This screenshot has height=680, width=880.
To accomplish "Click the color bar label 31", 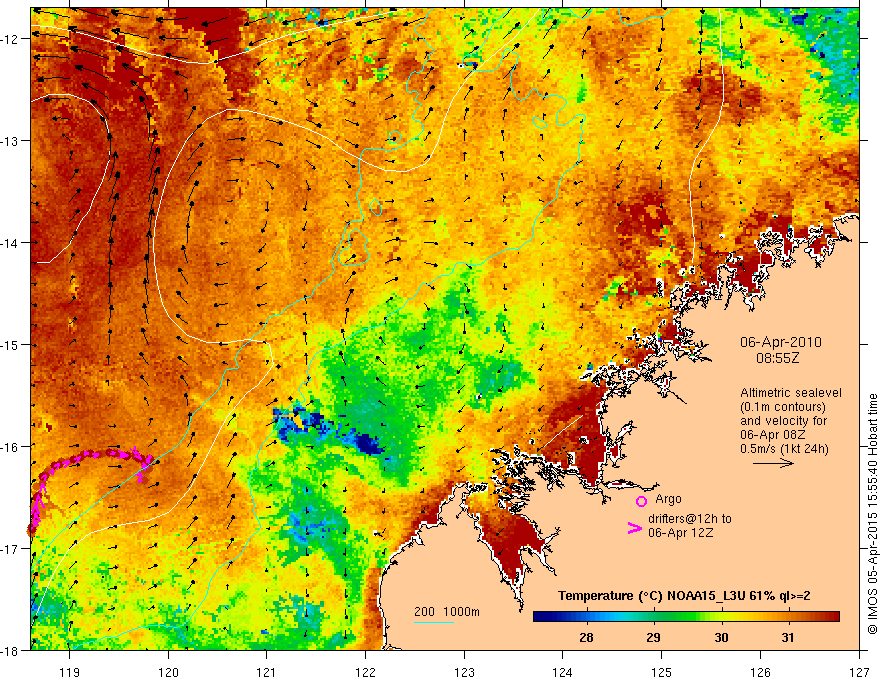I will [x=788, y=637].
